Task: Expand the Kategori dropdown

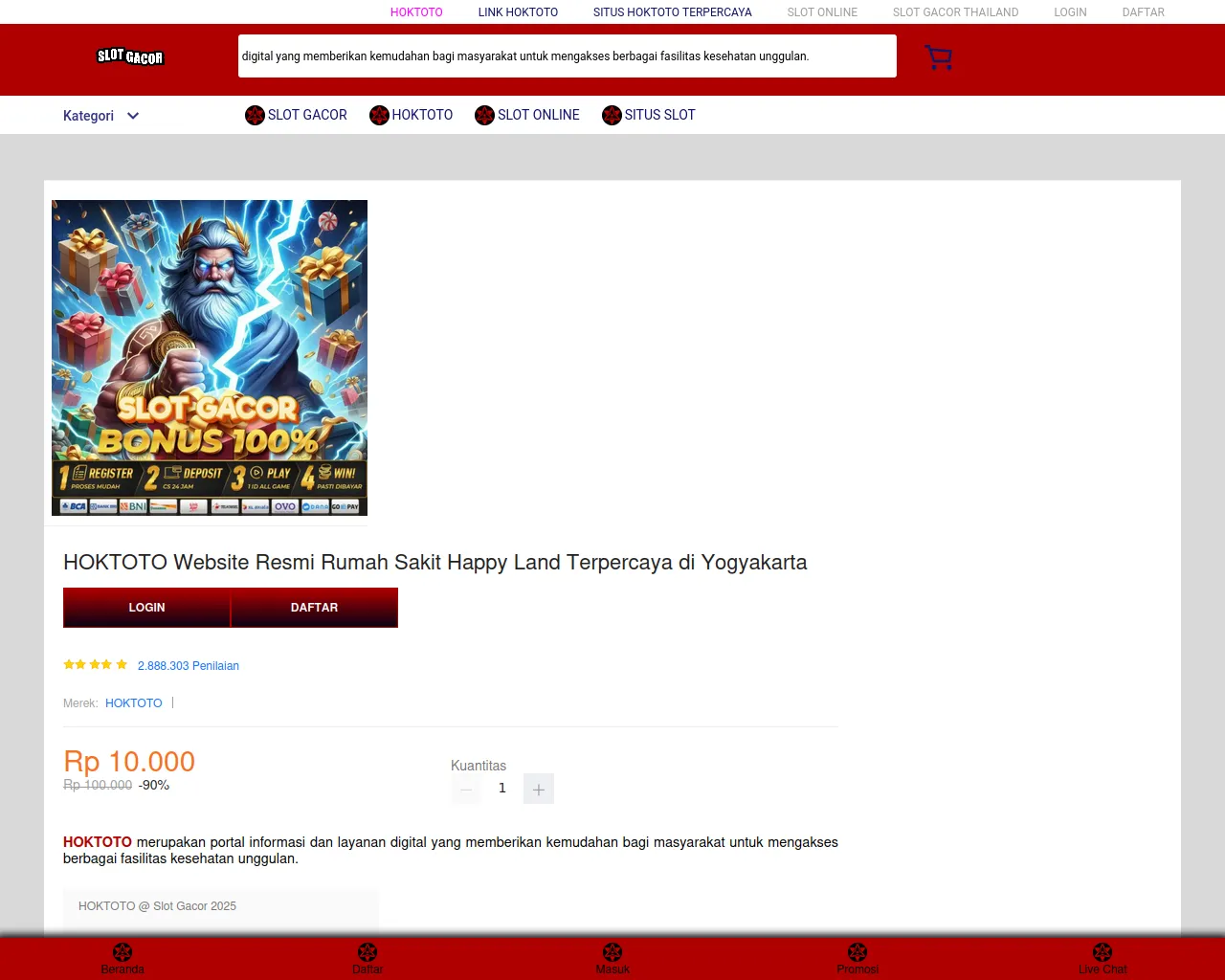Action: 101,116
